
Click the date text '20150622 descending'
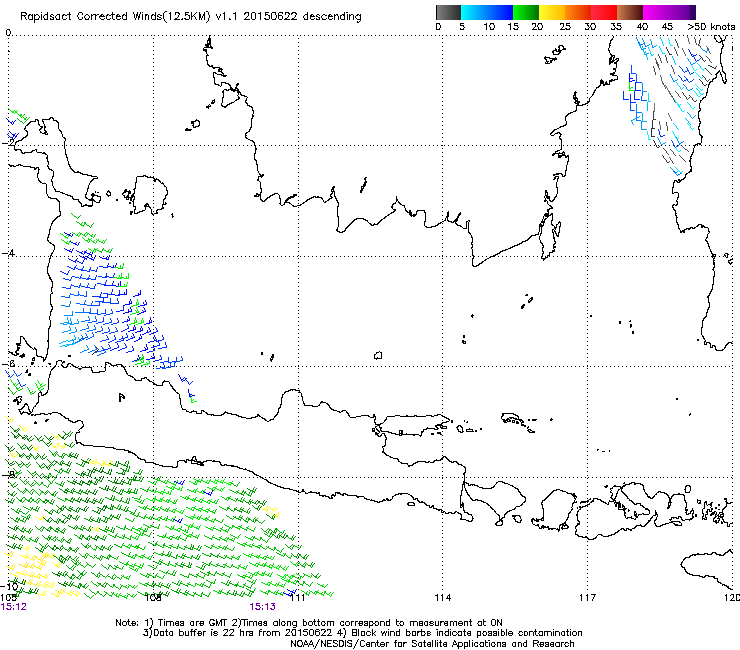[302, 17]
